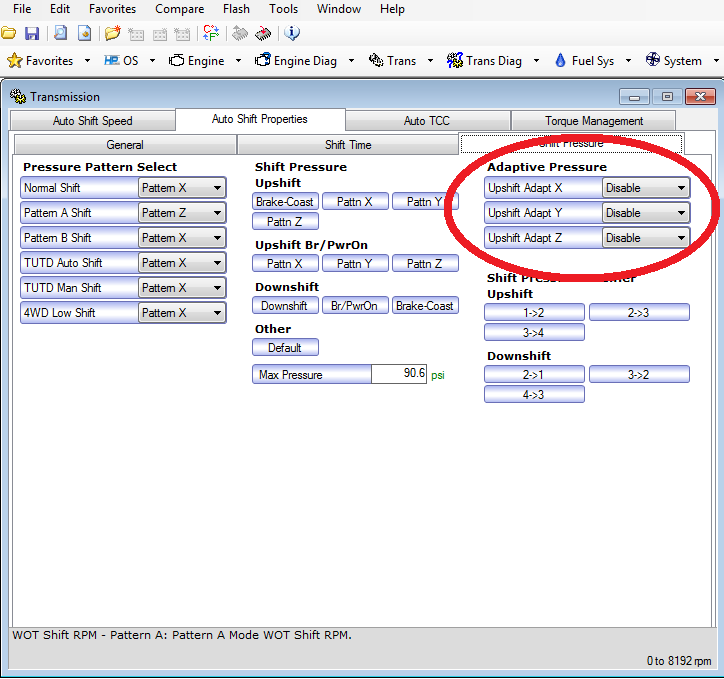This screenshot has width=724, height=679.
Task: Open the Engine section icon
Action: 176,60
